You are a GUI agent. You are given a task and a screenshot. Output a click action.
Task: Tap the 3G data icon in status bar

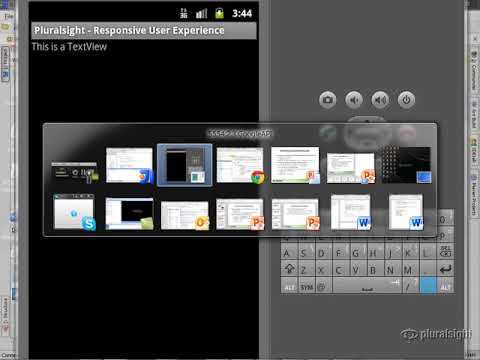pyautogui.click(x=184, y=13)
